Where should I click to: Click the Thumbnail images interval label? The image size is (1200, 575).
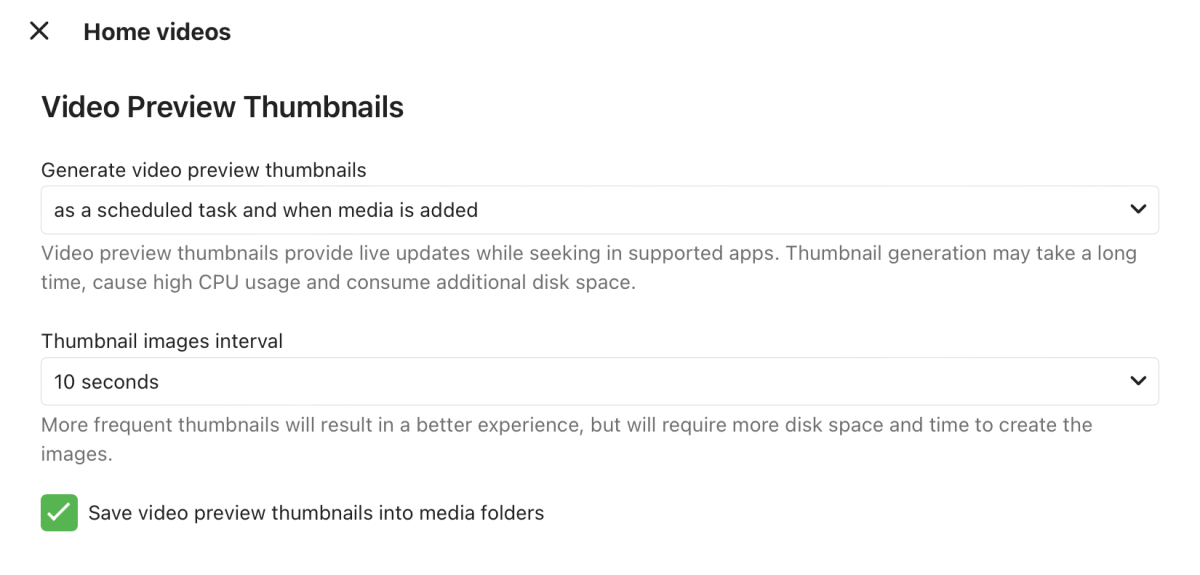coord(162,341)
